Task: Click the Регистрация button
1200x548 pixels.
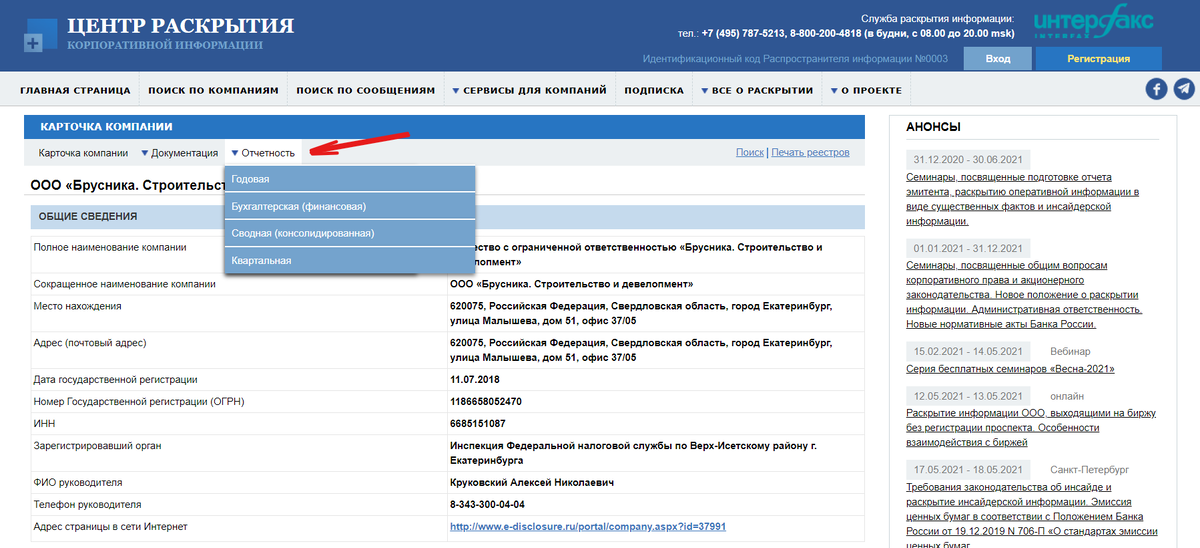Action: point(1098,59)
